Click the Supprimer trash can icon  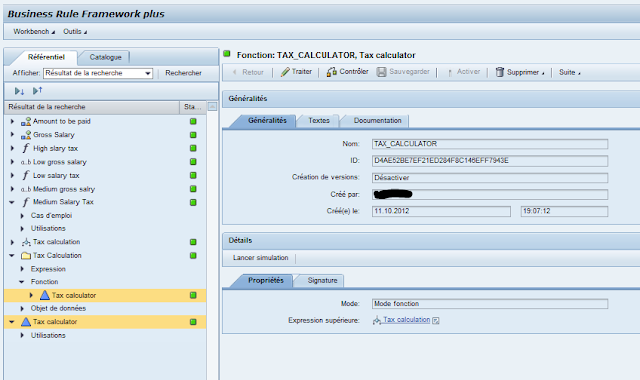(x=500, y=72)
